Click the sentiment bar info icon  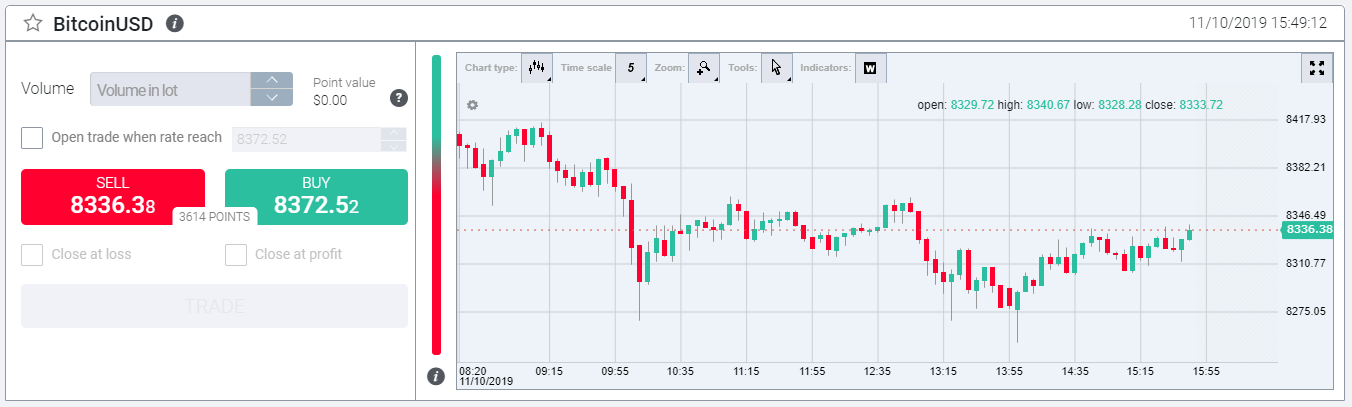(x=435, y=376)
